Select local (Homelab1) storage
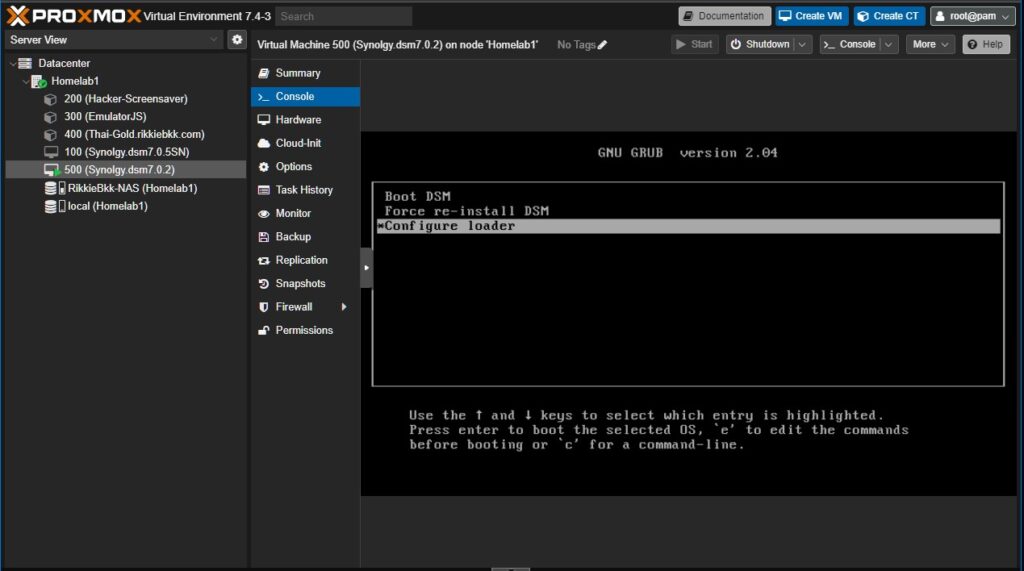The image size is (1024, 571). 108,206
